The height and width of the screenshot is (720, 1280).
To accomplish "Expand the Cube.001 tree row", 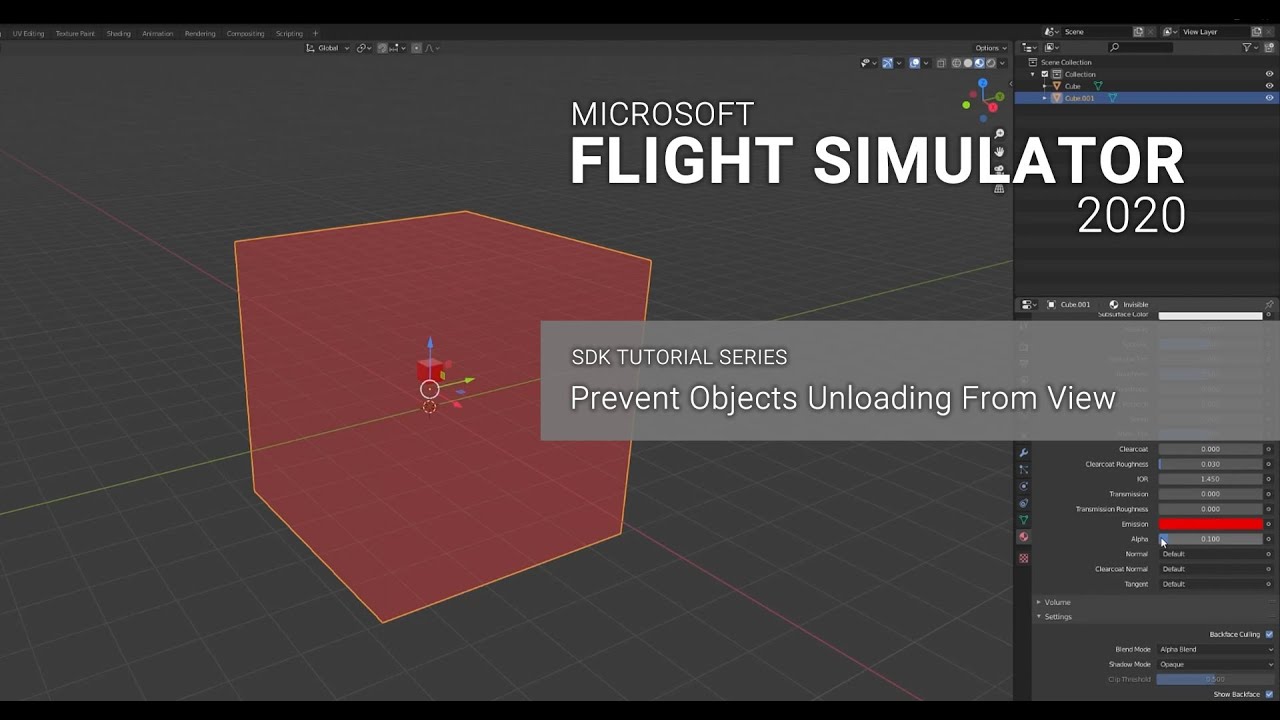I will point(1045,98).
